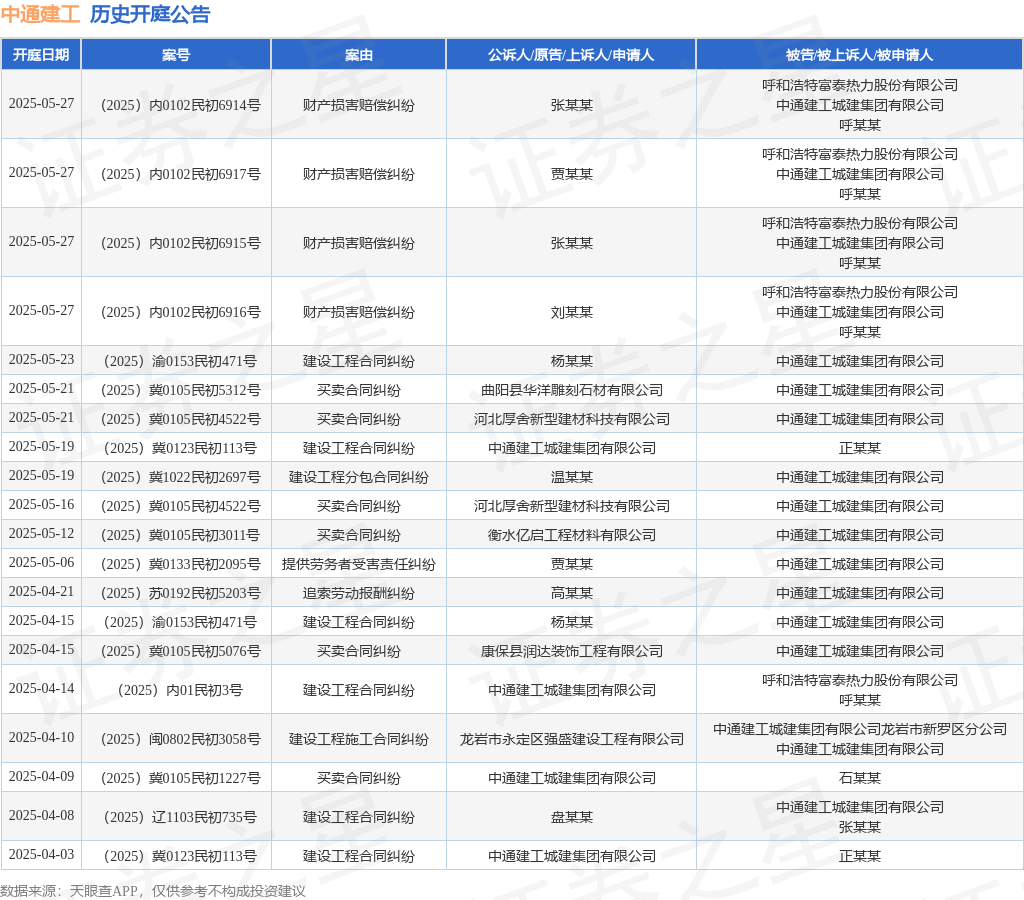The width and height of the screenshot is (1024, 900).
Task: Click case number 内0102民初6914号
Action: (180, 105)
